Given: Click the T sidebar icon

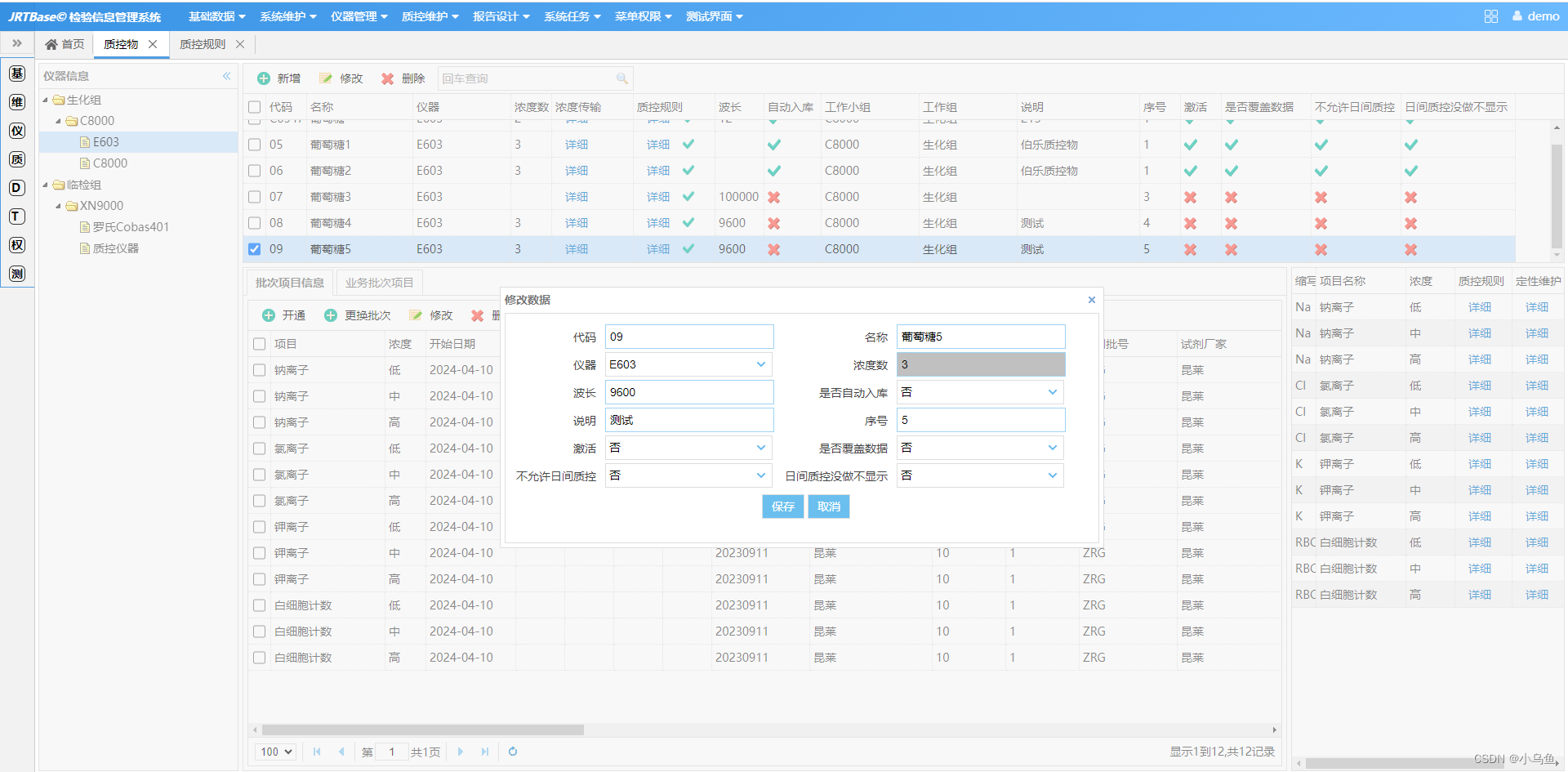Looking at the screenshot, I should (17, 216).
